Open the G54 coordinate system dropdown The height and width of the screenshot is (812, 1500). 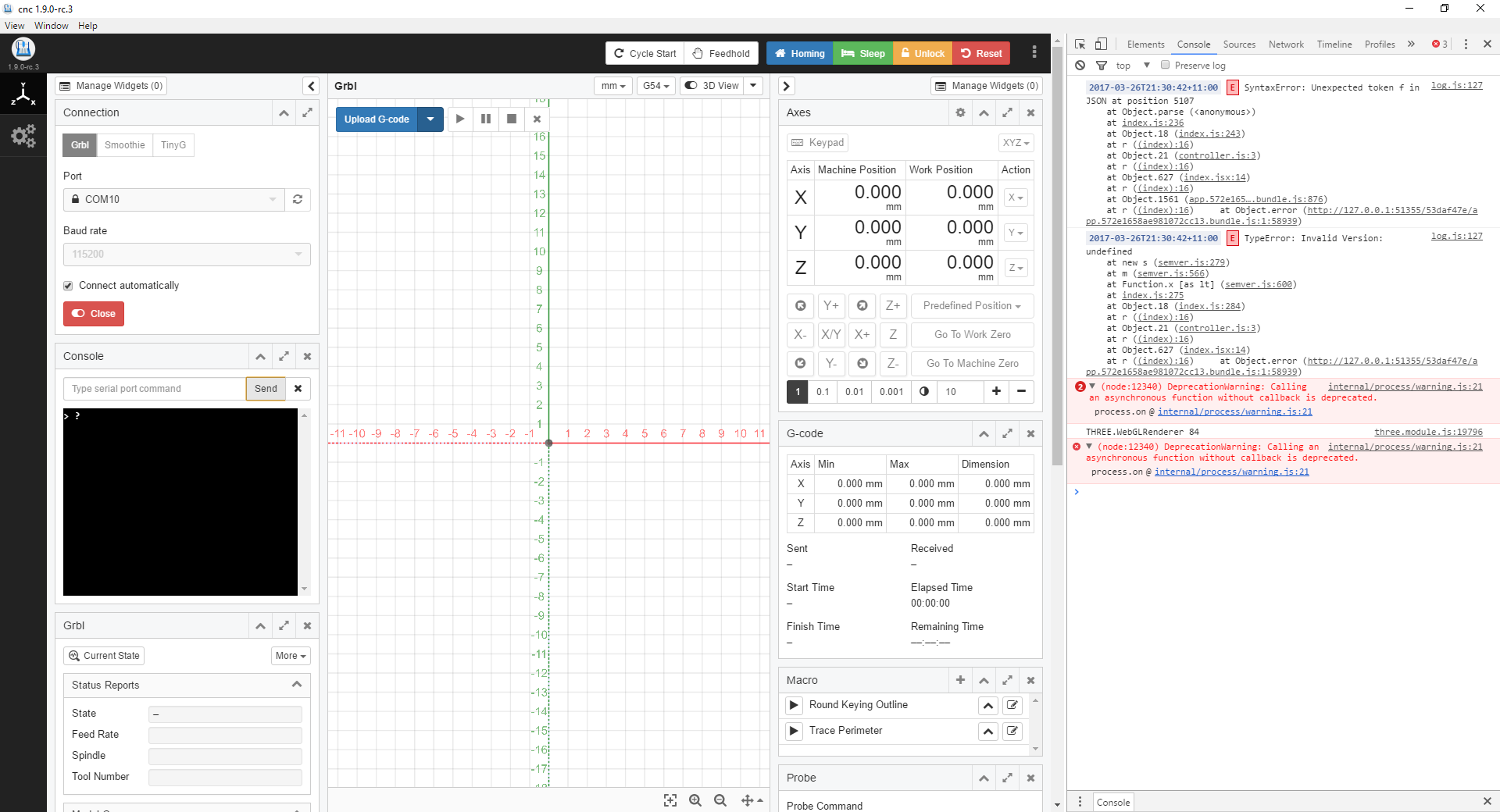pyautogui.click(x=655, y=86)
